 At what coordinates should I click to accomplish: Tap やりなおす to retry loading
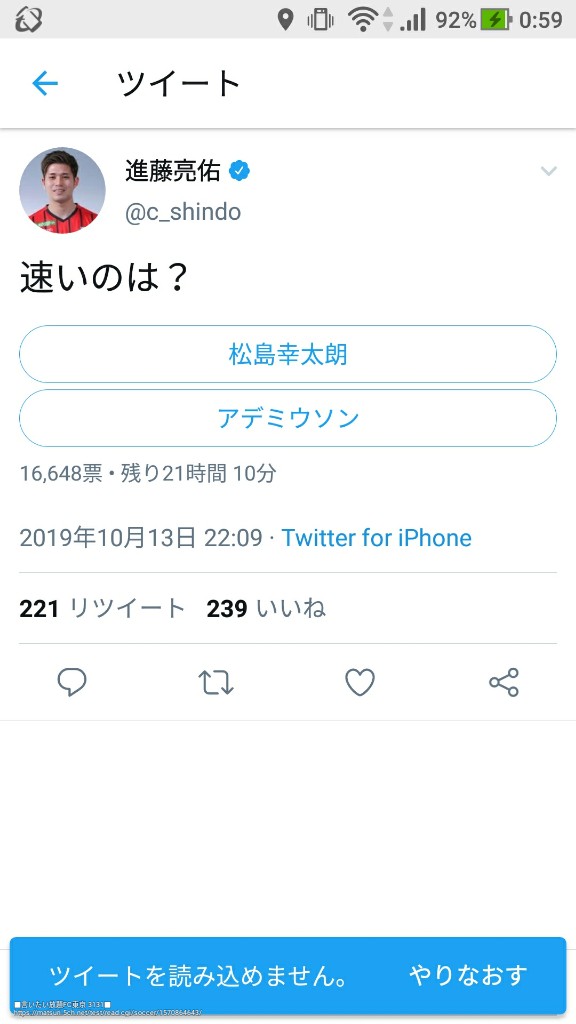point(468,975)
